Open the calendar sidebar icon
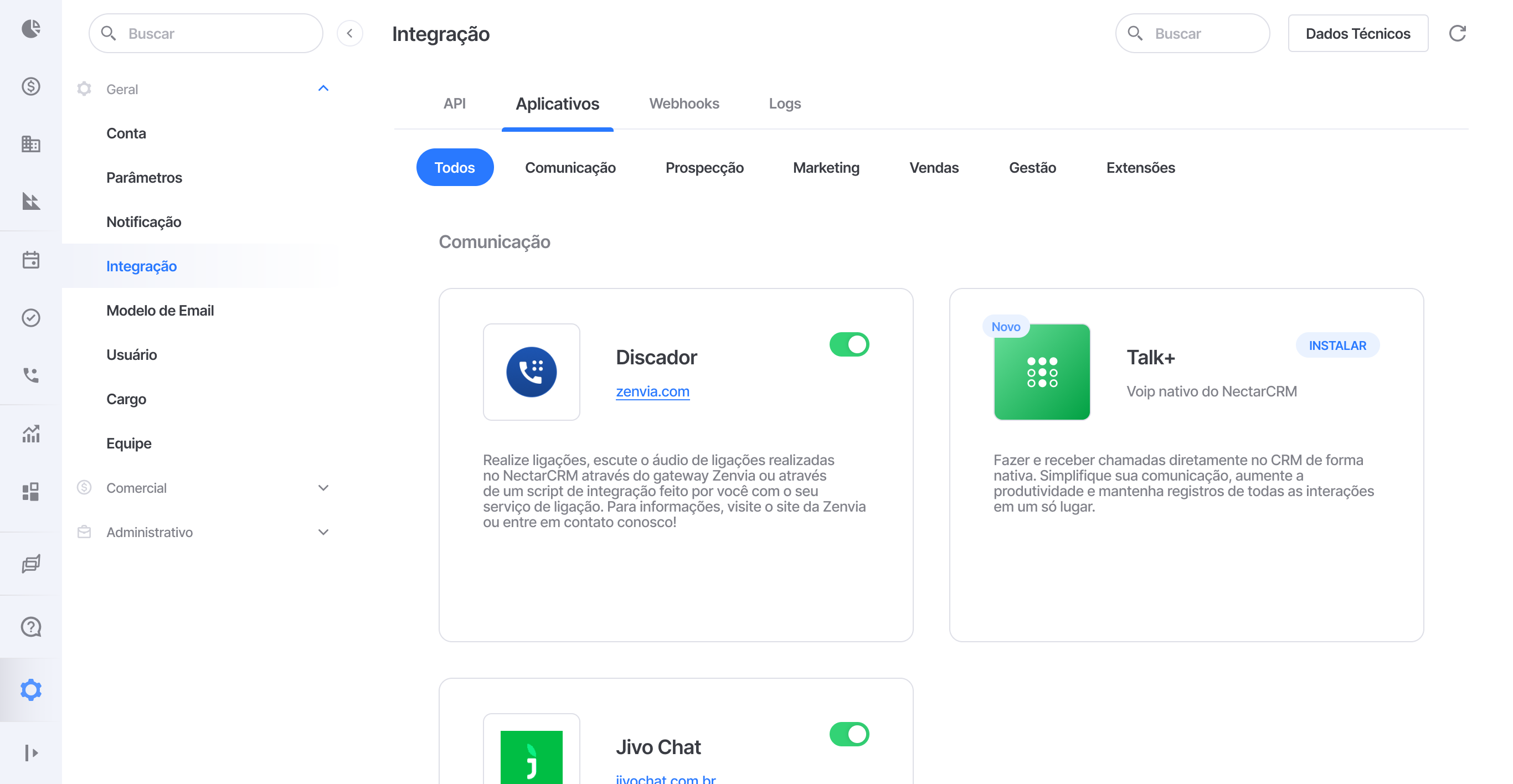The image size is (1513, 784). [x=30, y=260]
